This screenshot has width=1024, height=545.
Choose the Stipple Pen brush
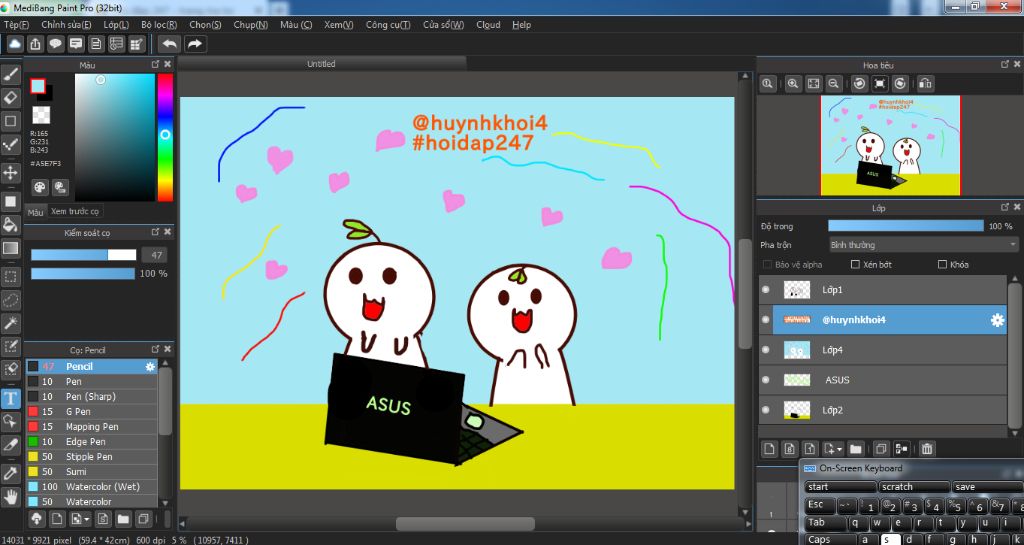click(x=91, y=457)
